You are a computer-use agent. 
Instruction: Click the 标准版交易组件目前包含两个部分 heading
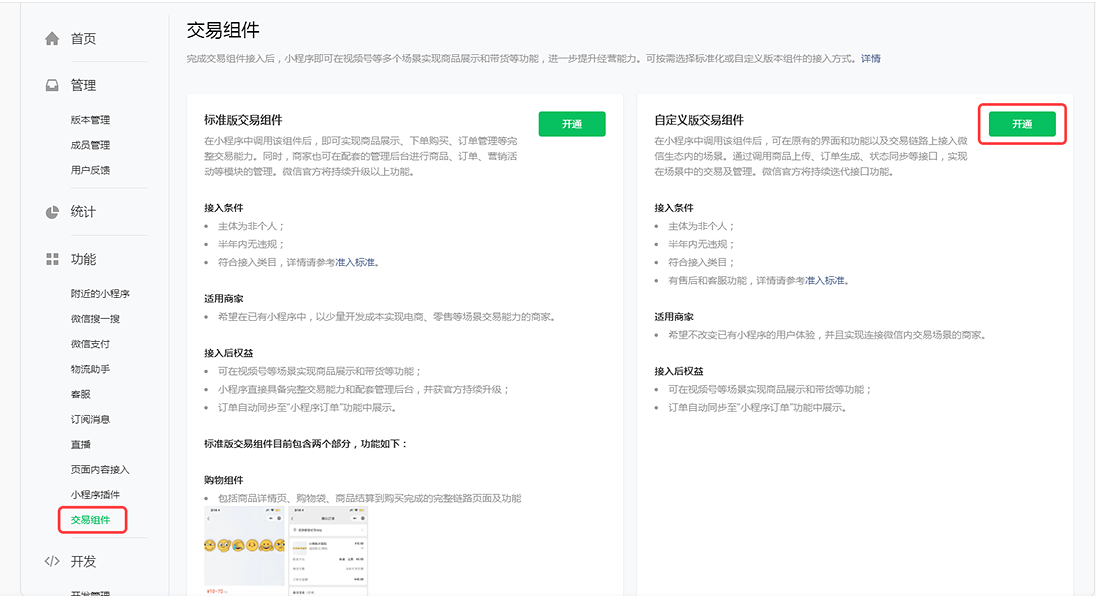tap(305, 444)
